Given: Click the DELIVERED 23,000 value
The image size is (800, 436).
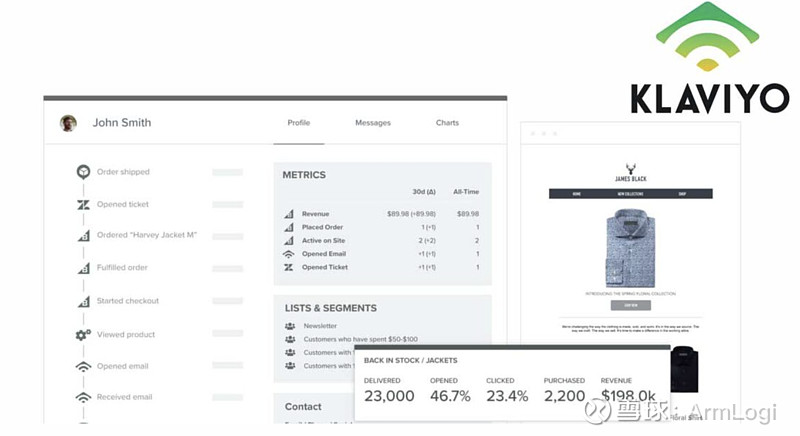Looking at the screenshot, I should pyautogui.click(x=389, y=396).
